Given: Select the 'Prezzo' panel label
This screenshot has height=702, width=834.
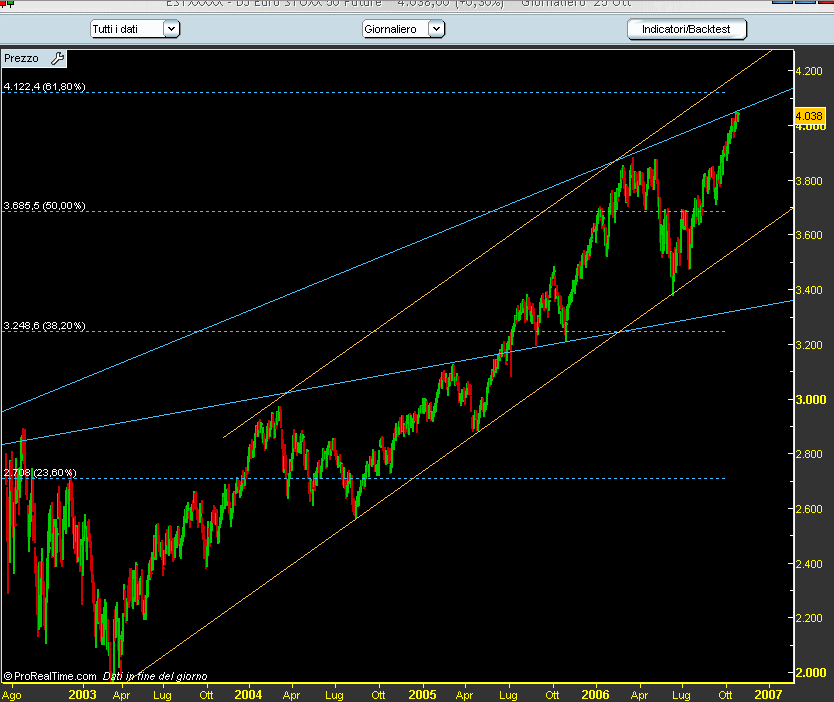Looking at the screenshot, I should tap(21, 58).
